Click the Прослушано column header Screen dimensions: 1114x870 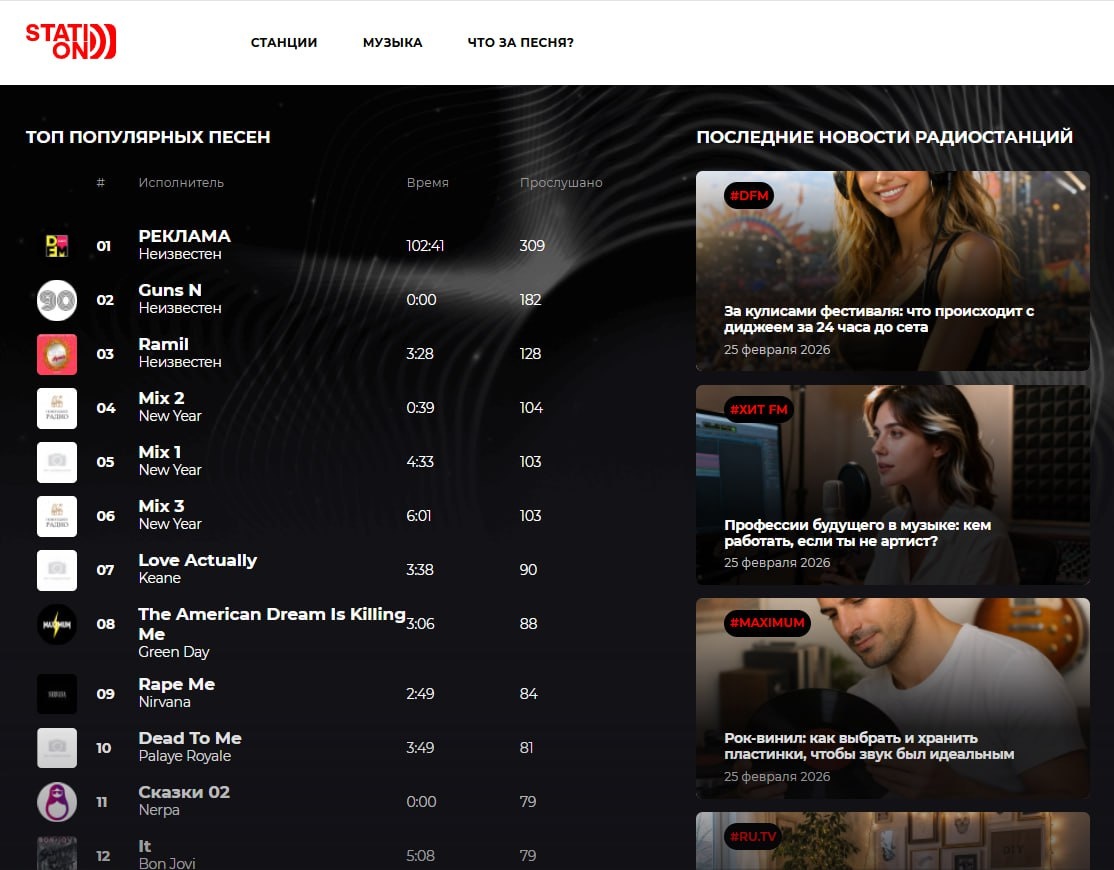(561, 183)
